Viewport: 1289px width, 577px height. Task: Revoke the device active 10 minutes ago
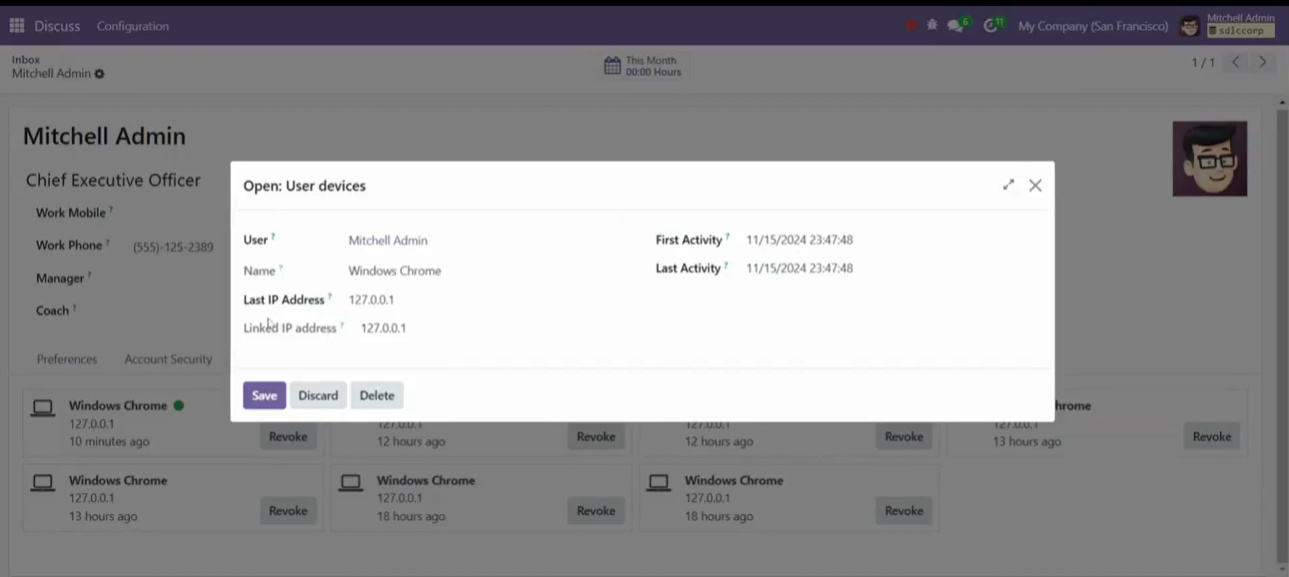point(288,436)
